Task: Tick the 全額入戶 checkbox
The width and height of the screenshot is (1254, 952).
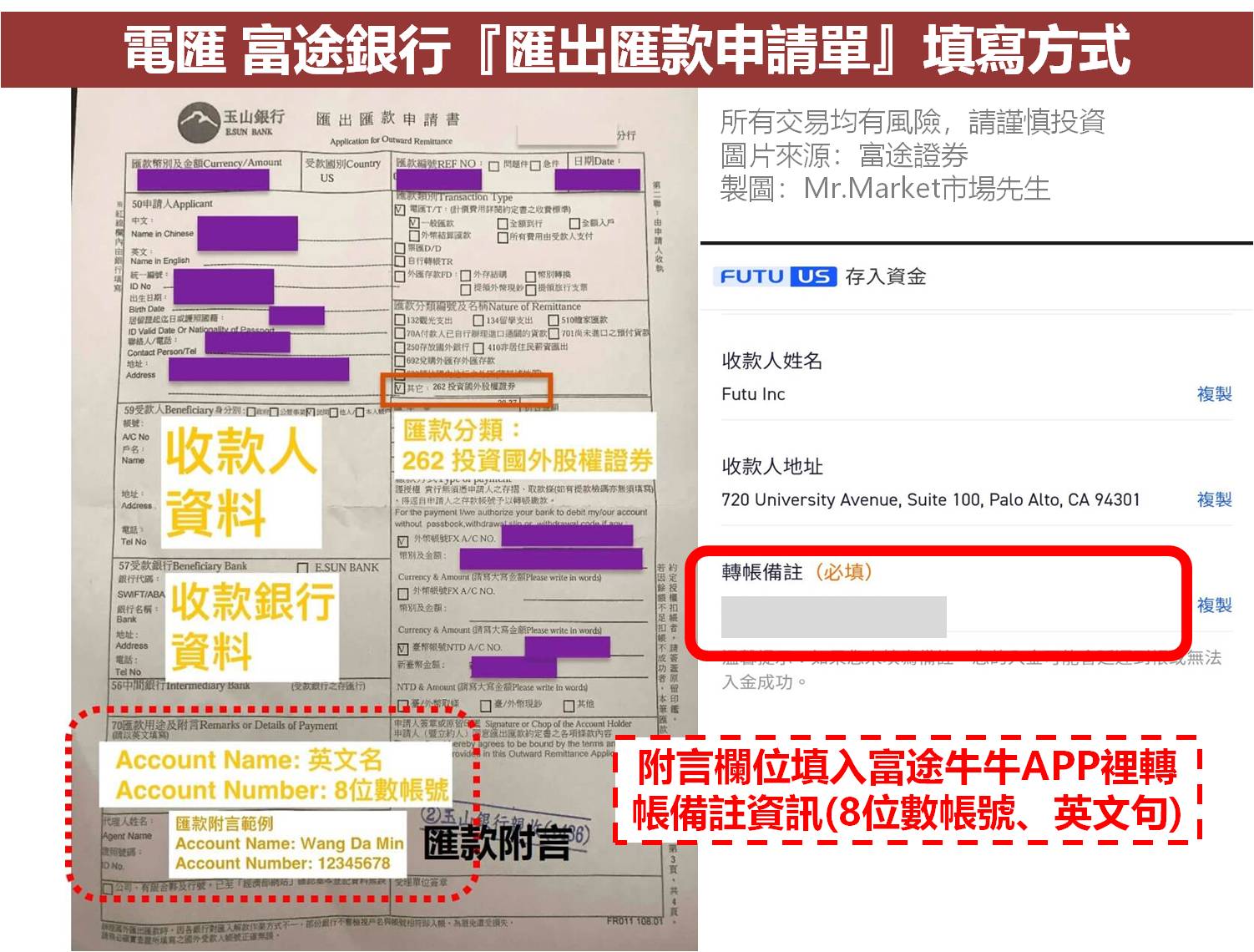Action: [x=574, y=224]
